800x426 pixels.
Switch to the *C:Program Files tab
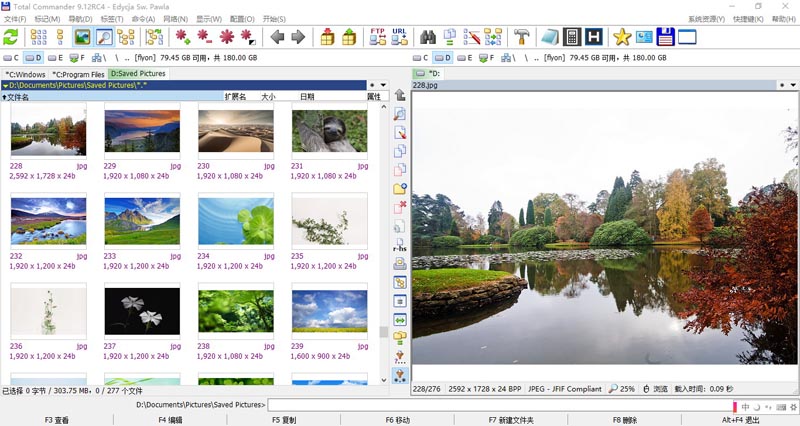click(78, 74)
